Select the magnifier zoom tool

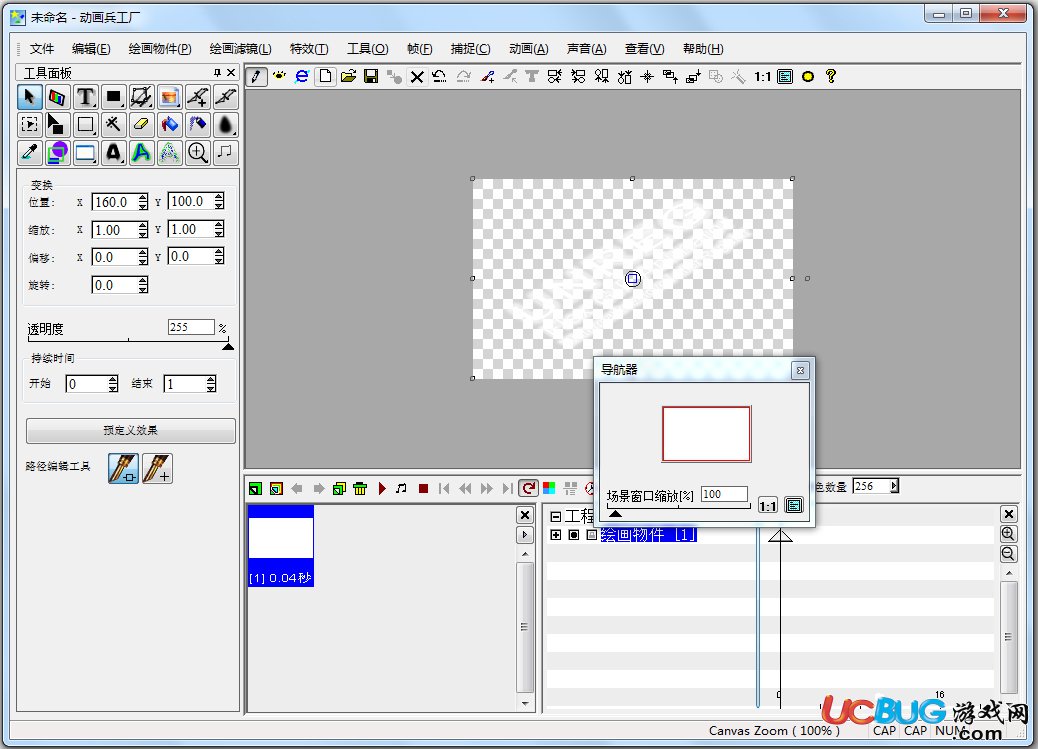tap(198, 152)
